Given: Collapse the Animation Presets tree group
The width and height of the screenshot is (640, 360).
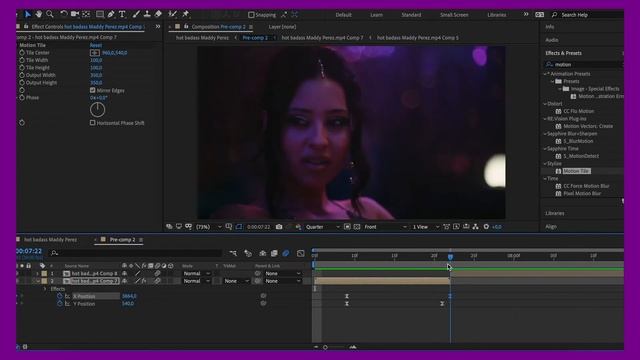Looking at the screenshot, I should (x=545, y=74).
